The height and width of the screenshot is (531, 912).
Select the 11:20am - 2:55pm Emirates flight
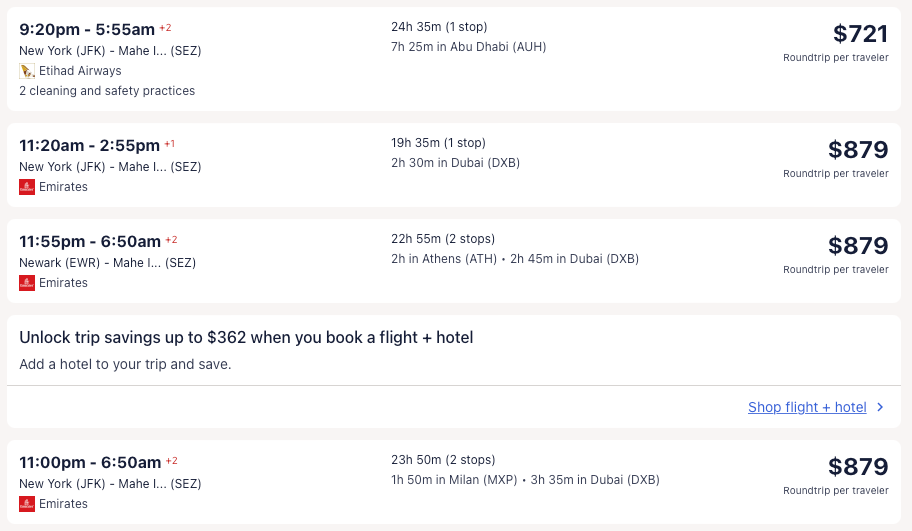tap(89, 146)
